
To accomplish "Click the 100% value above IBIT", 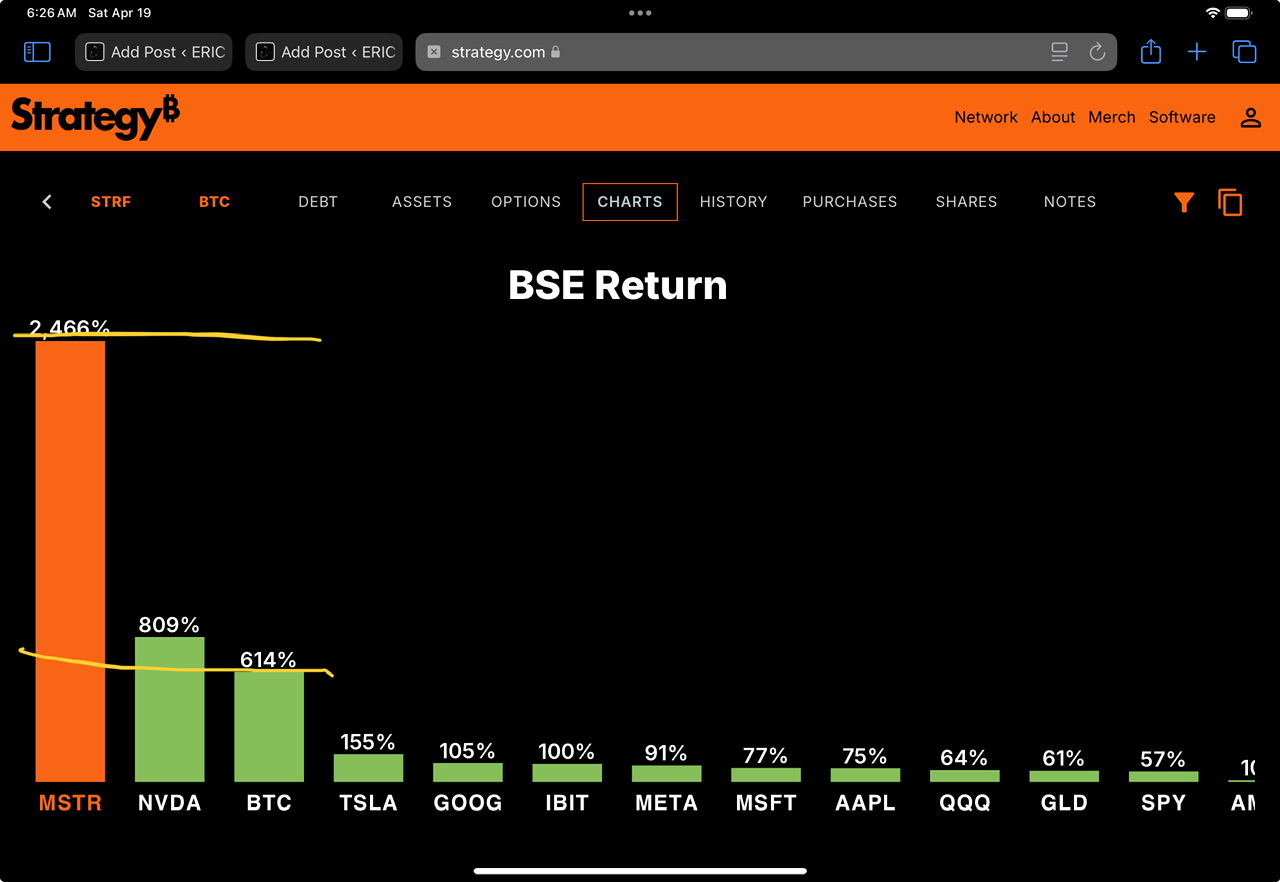I will coord(567,752).
